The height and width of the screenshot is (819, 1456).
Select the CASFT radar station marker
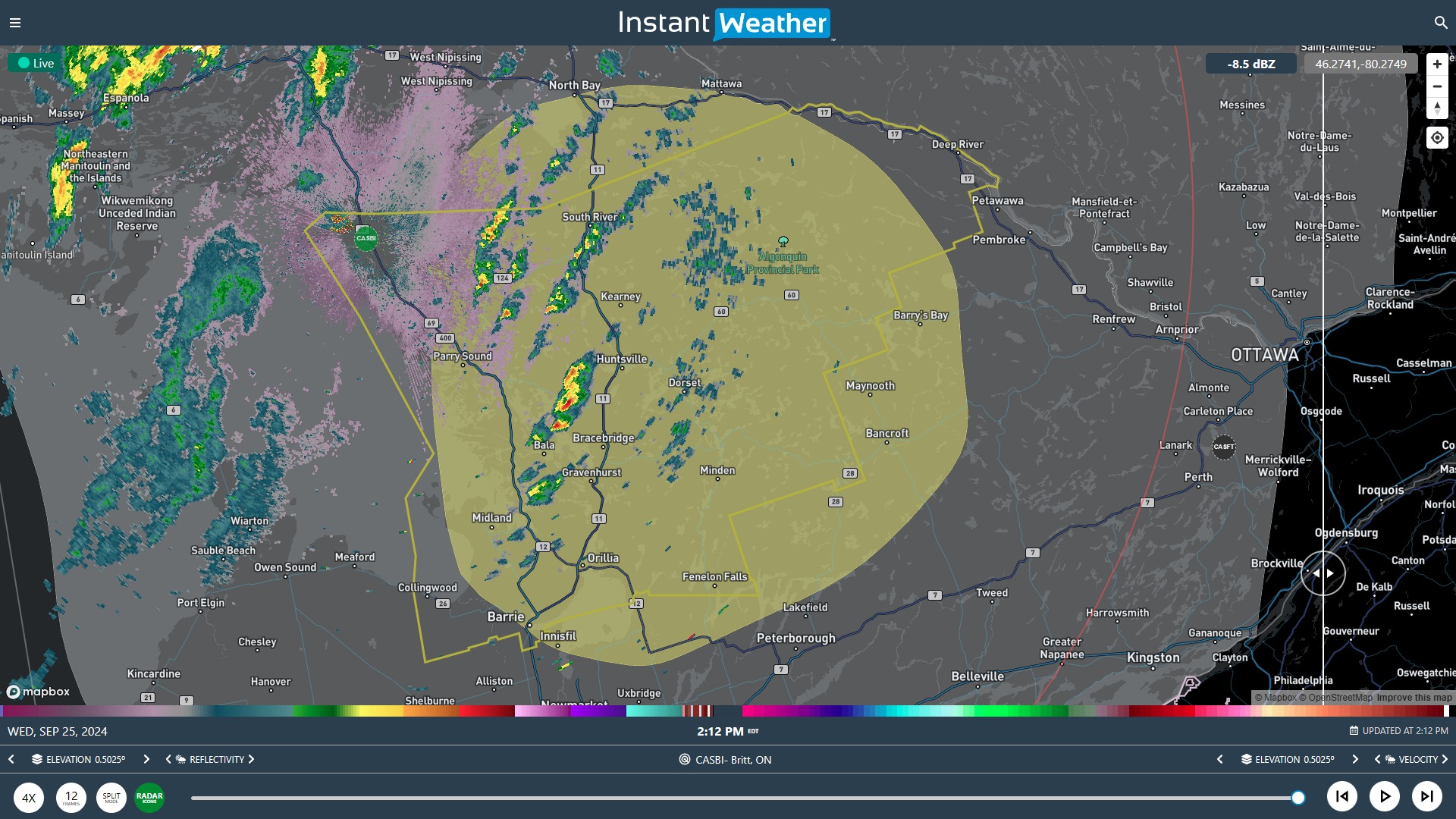pyautogui.click(x=1223, y=447)
